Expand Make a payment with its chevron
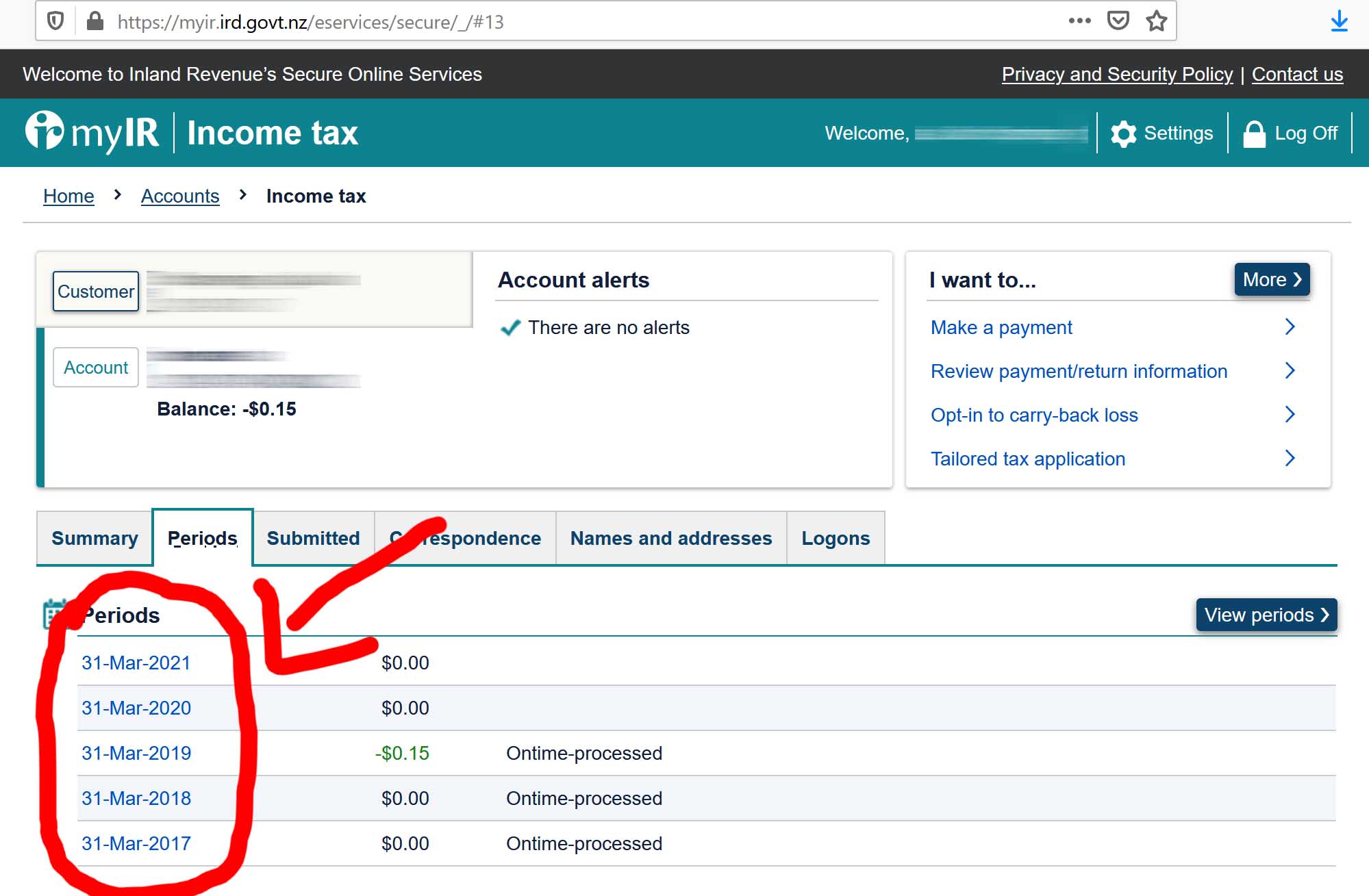The height and width of the screenshot is (896, 1369). coord(1290,327)
